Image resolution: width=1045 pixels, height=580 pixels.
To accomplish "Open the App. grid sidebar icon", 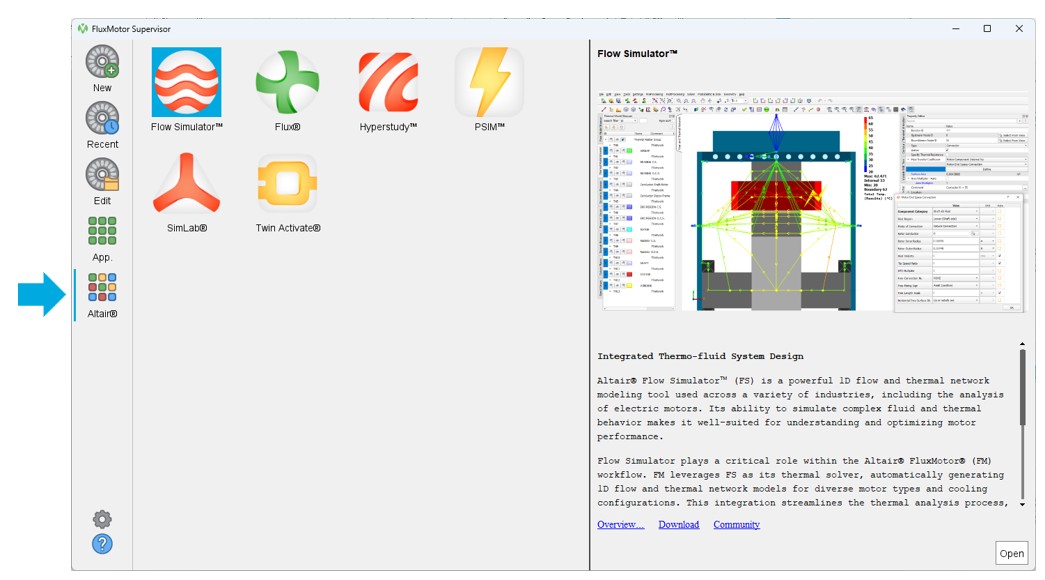I will [x=102, y=231].
